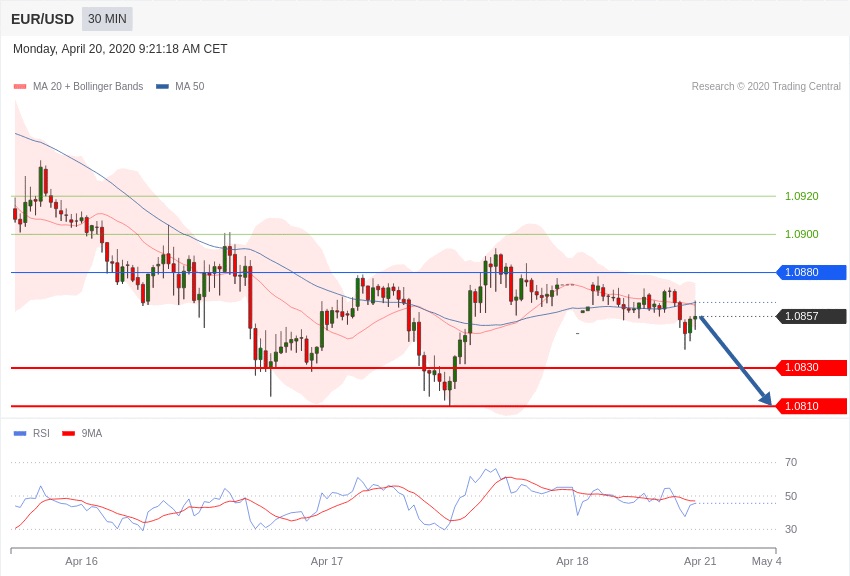Image resolution: width=850 pixels, height=576 pixels.
Task: Click the RSI 50 axis value
Action: 791,496
